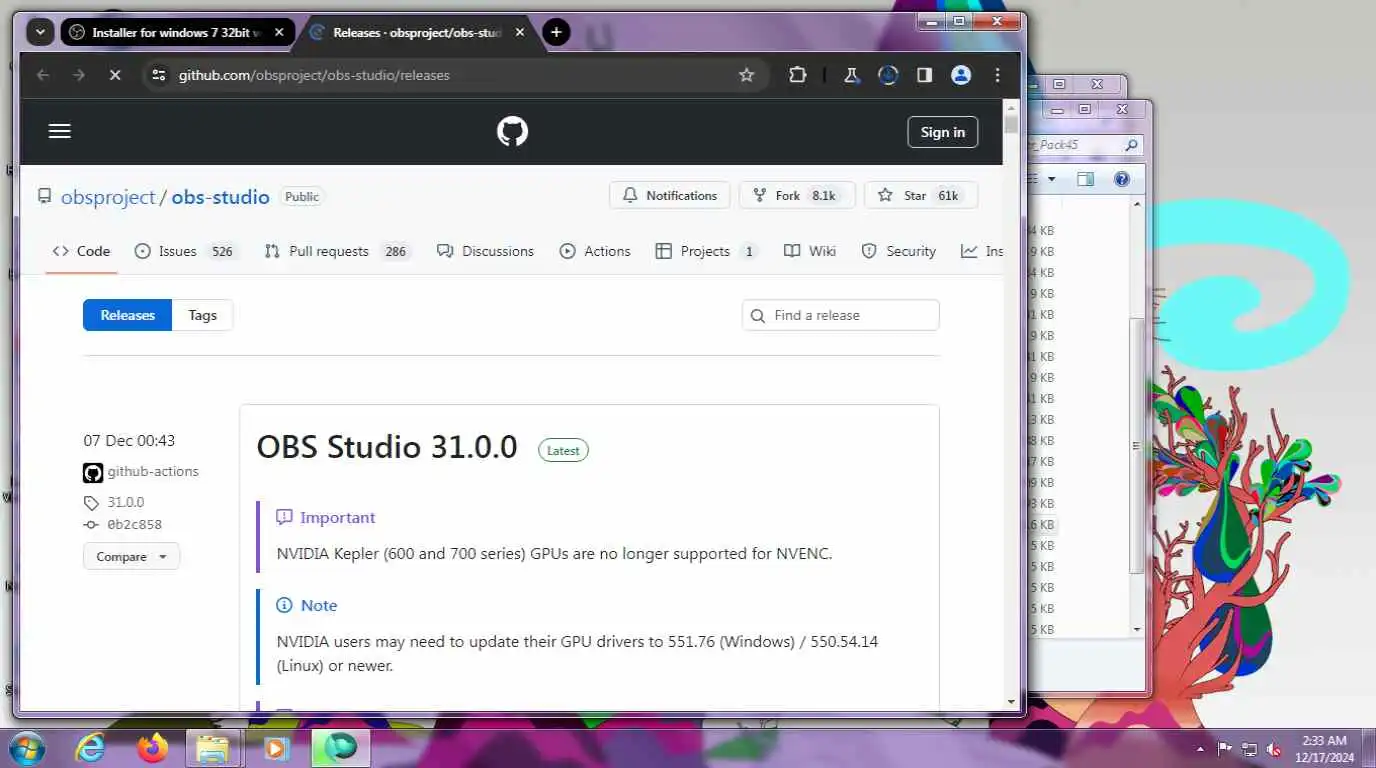Open the taskbar clock showing 2:33 AM

(x=1324, y=748)
